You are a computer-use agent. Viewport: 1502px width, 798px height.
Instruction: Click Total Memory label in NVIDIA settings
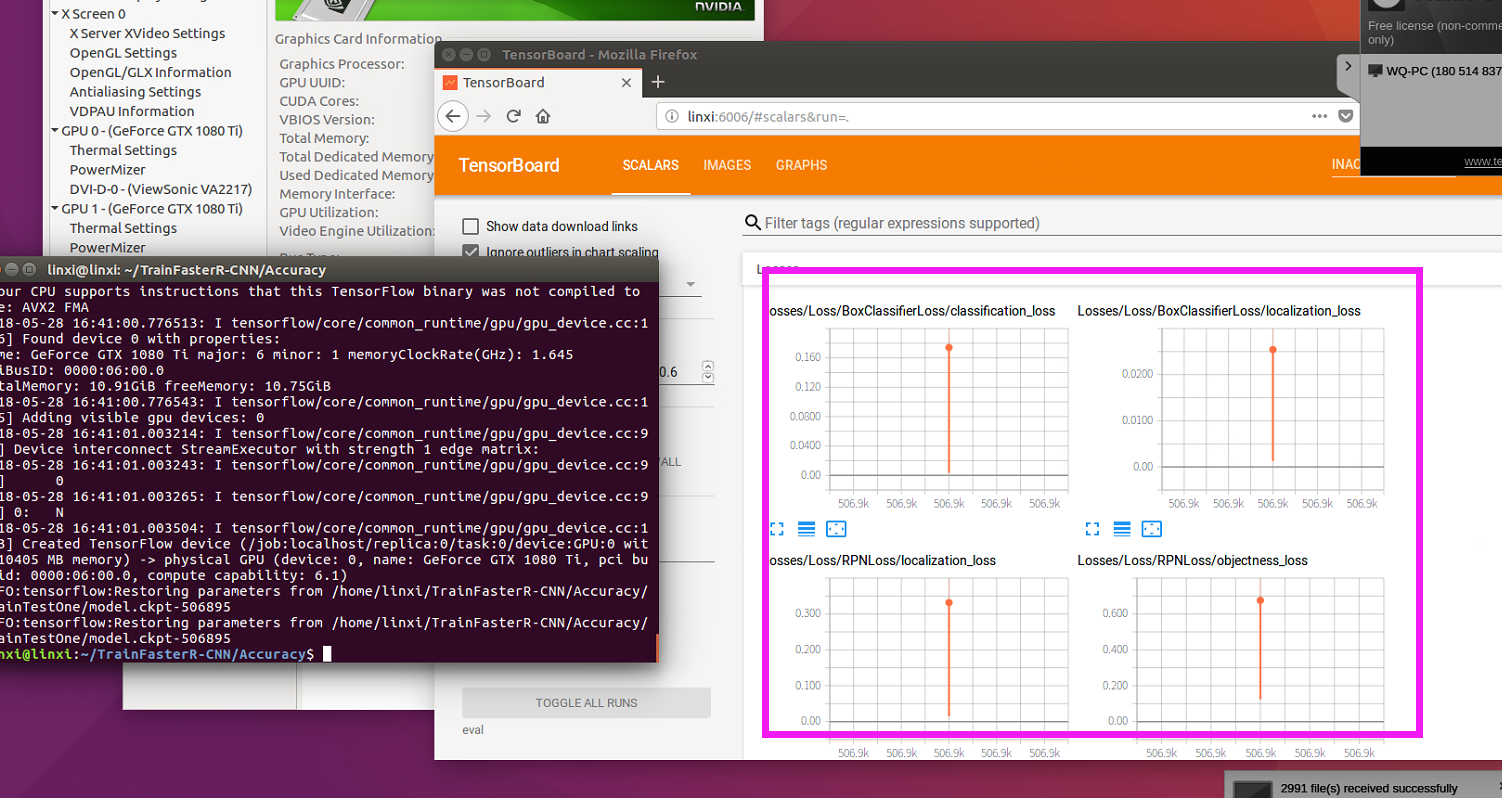tap(324, 138)
